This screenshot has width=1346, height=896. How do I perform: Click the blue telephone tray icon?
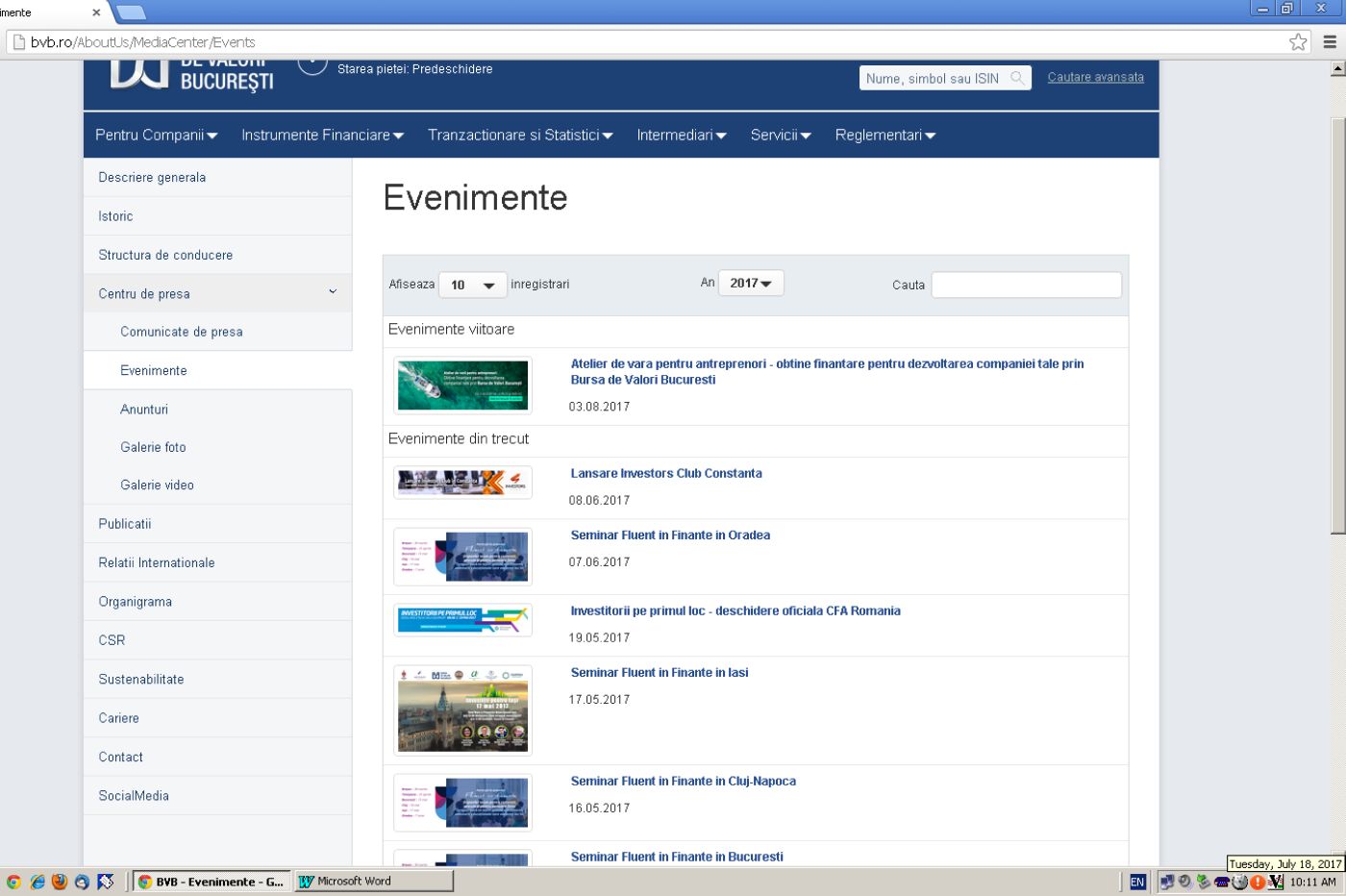(1221, 882)
